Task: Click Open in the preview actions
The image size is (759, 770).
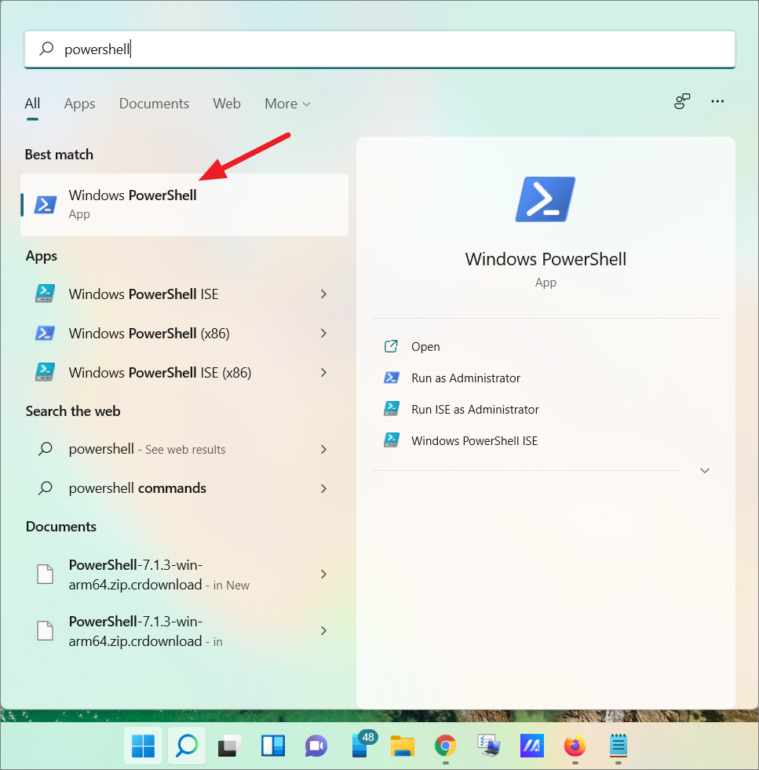Action: click(x=426, y=346)
